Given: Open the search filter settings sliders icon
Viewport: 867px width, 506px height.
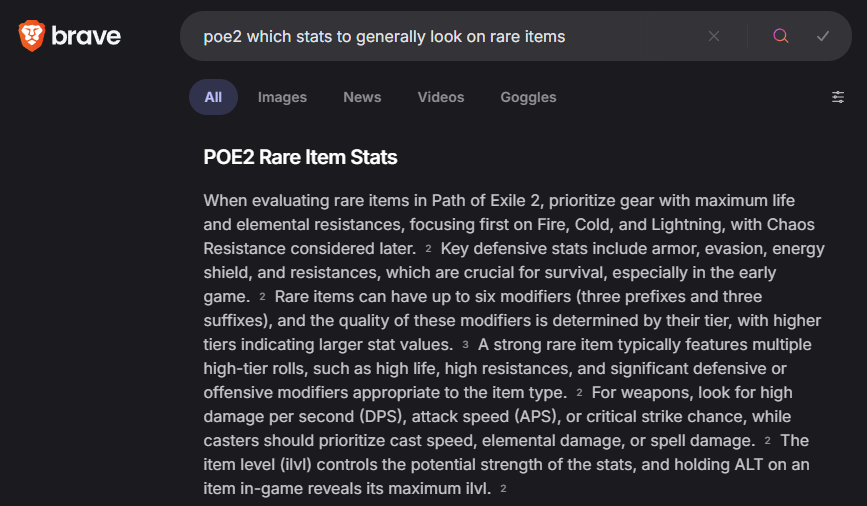Looking at the screenshot, I should pyautogui.click(x=838, y=97).
